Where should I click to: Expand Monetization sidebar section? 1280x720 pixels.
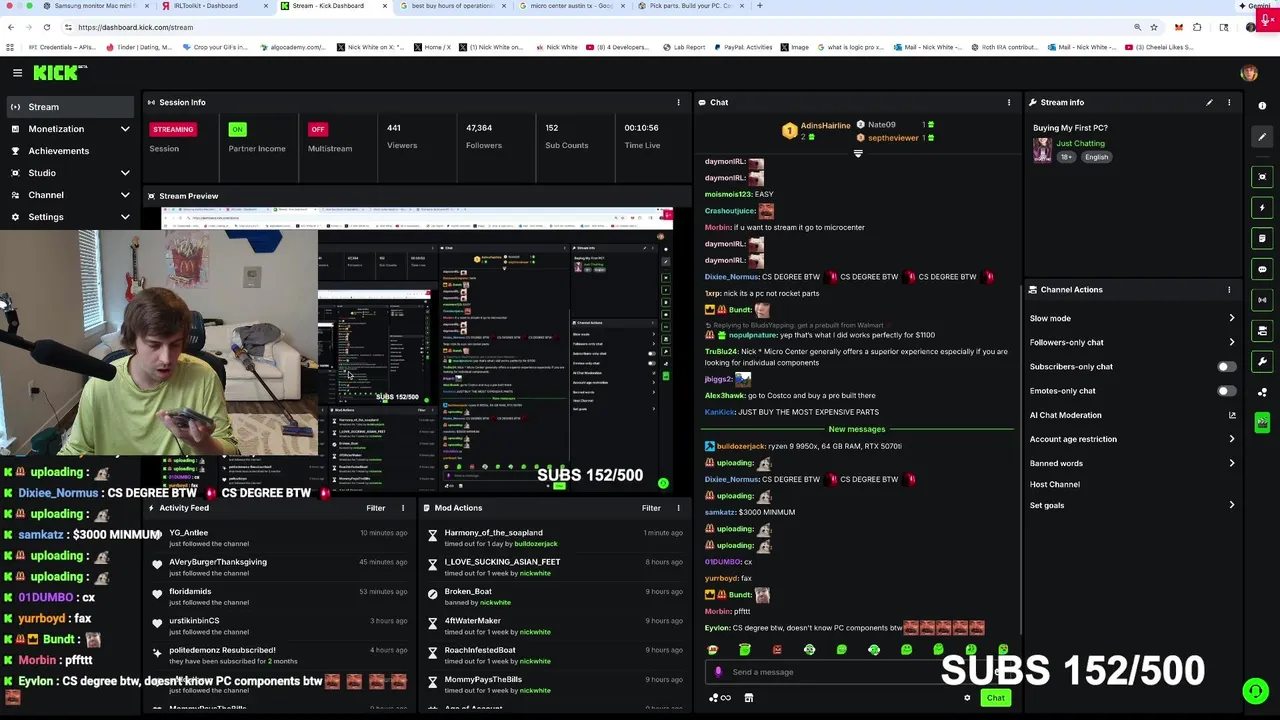point(68,129)
